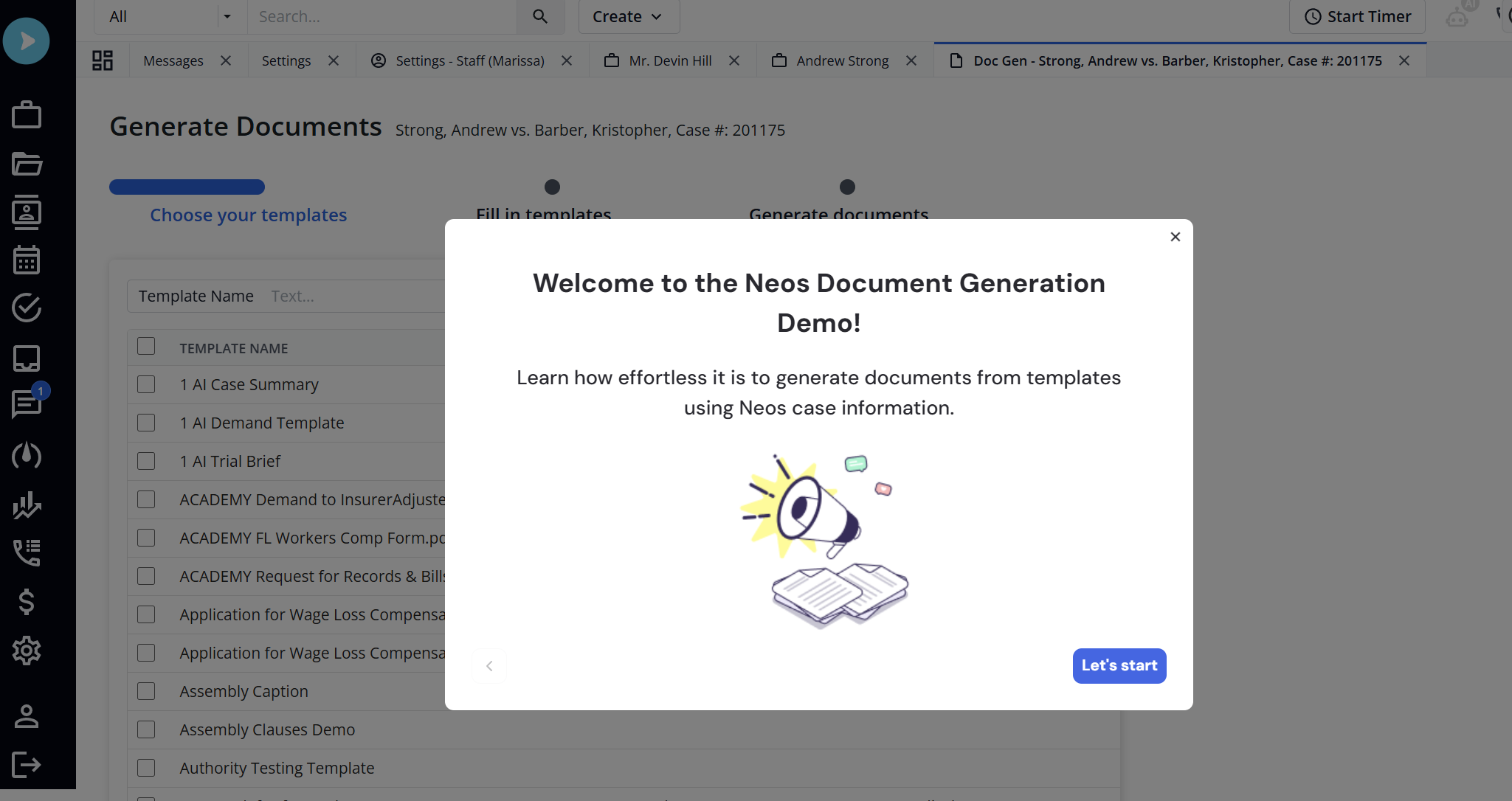The height and width of the screenshot is (801, 1512).
Task: Expand the Create dropdown
Action: (629, 15)
